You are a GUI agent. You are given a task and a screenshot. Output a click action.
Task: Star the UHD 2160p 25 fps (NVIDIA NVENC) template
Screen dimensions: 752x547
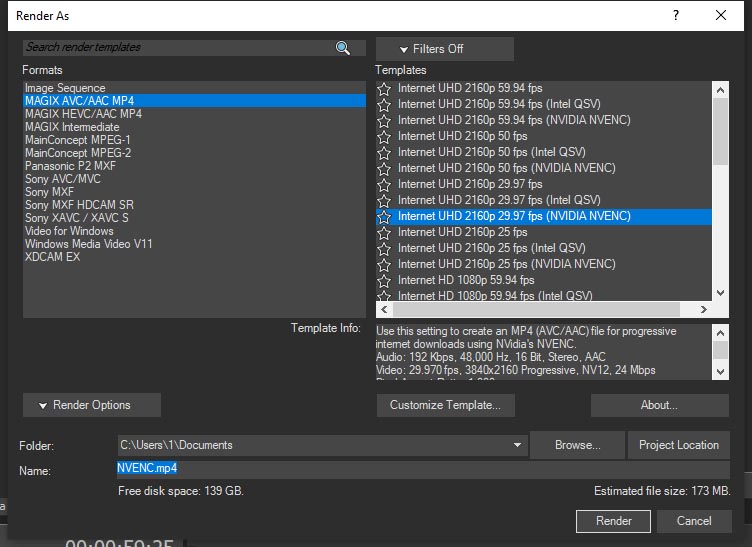(384, 265)
